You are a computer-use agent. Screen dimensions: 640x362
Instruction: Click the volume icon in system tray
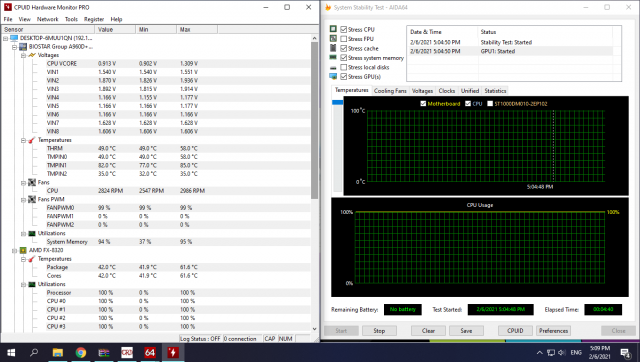pyautogui.click(x=562, y=352)
